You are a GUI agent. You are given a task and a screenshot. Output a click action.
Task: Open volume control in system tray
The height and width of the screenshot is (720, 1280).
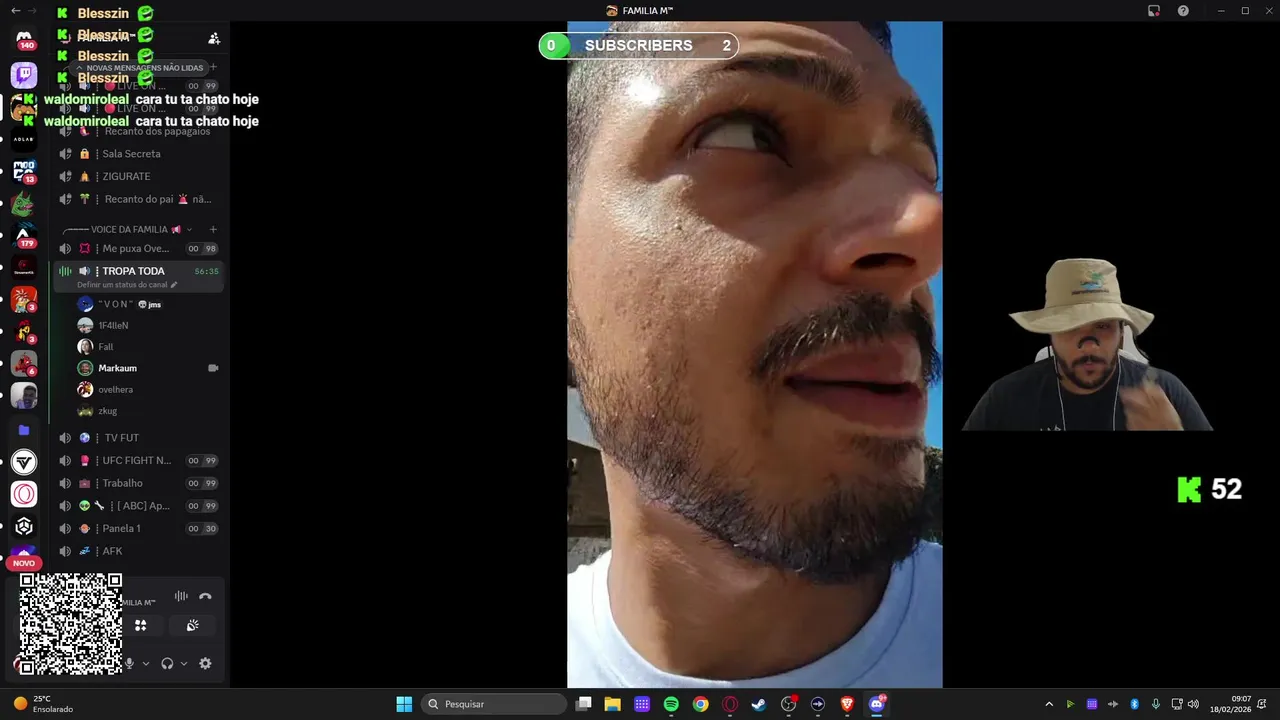[x=1193, y=704]
